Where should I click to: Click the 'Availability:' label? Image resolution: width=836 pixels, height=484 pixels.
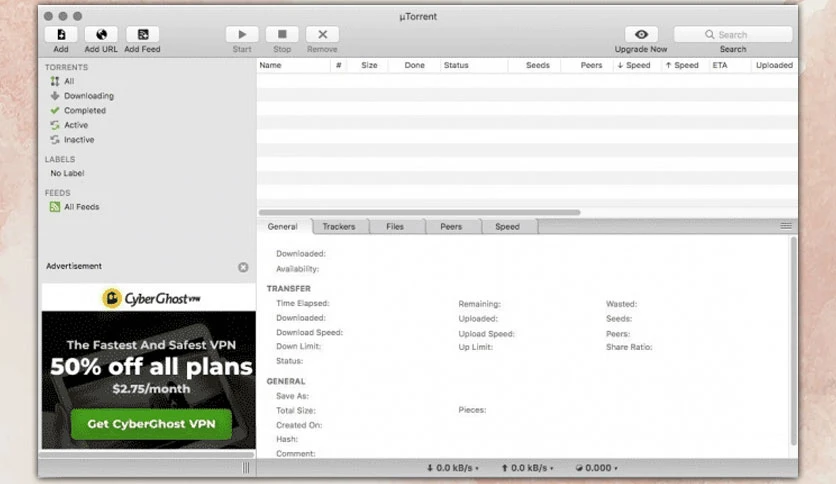(x=298, y=269)
